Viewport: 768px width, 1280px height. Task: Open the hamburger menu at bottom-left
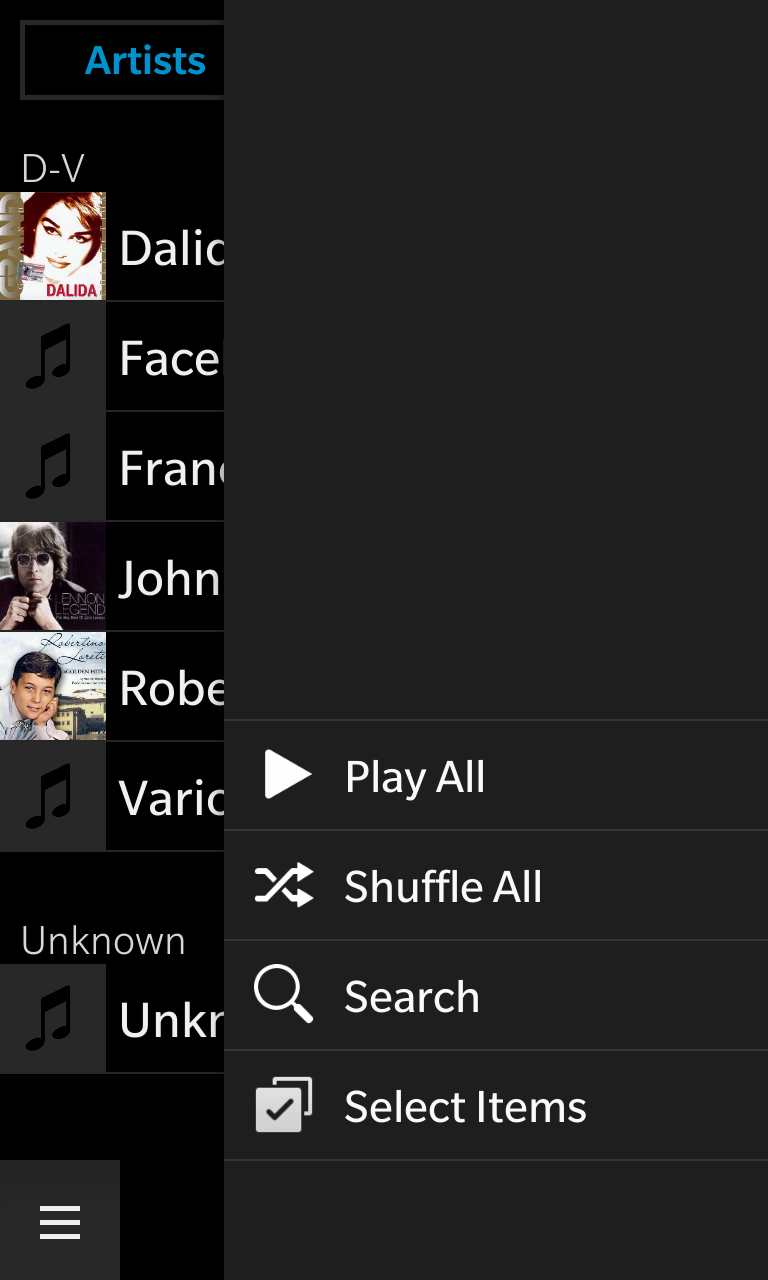pyautogui.click(x=60, y=1222)
